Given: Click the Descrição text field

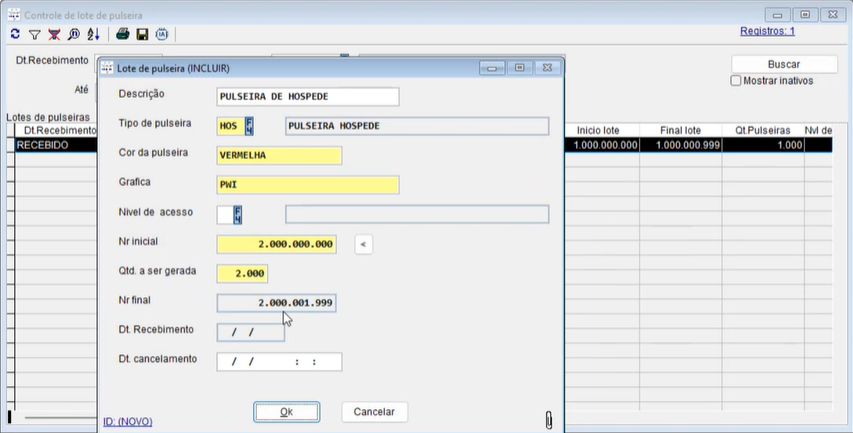Looking at the screenshot, I should click(x=307, y=96).
